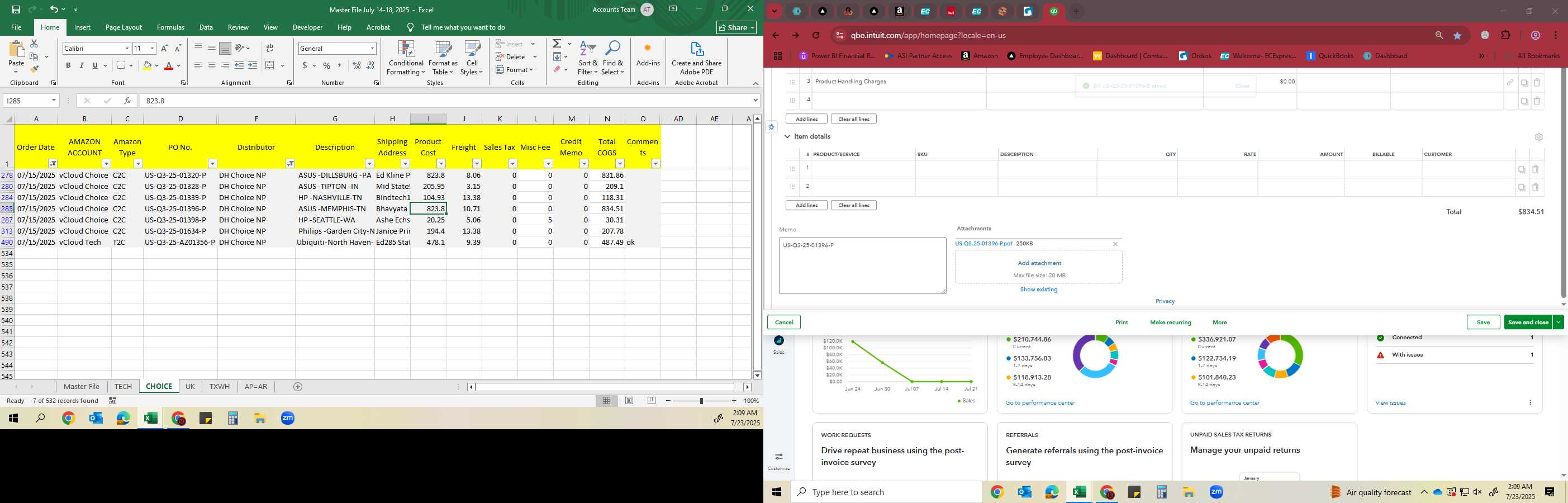The height and width of the screenshot is (503, 1568).
Task: Expand the Excel Name Box dropdown
Action: [54, 101]
